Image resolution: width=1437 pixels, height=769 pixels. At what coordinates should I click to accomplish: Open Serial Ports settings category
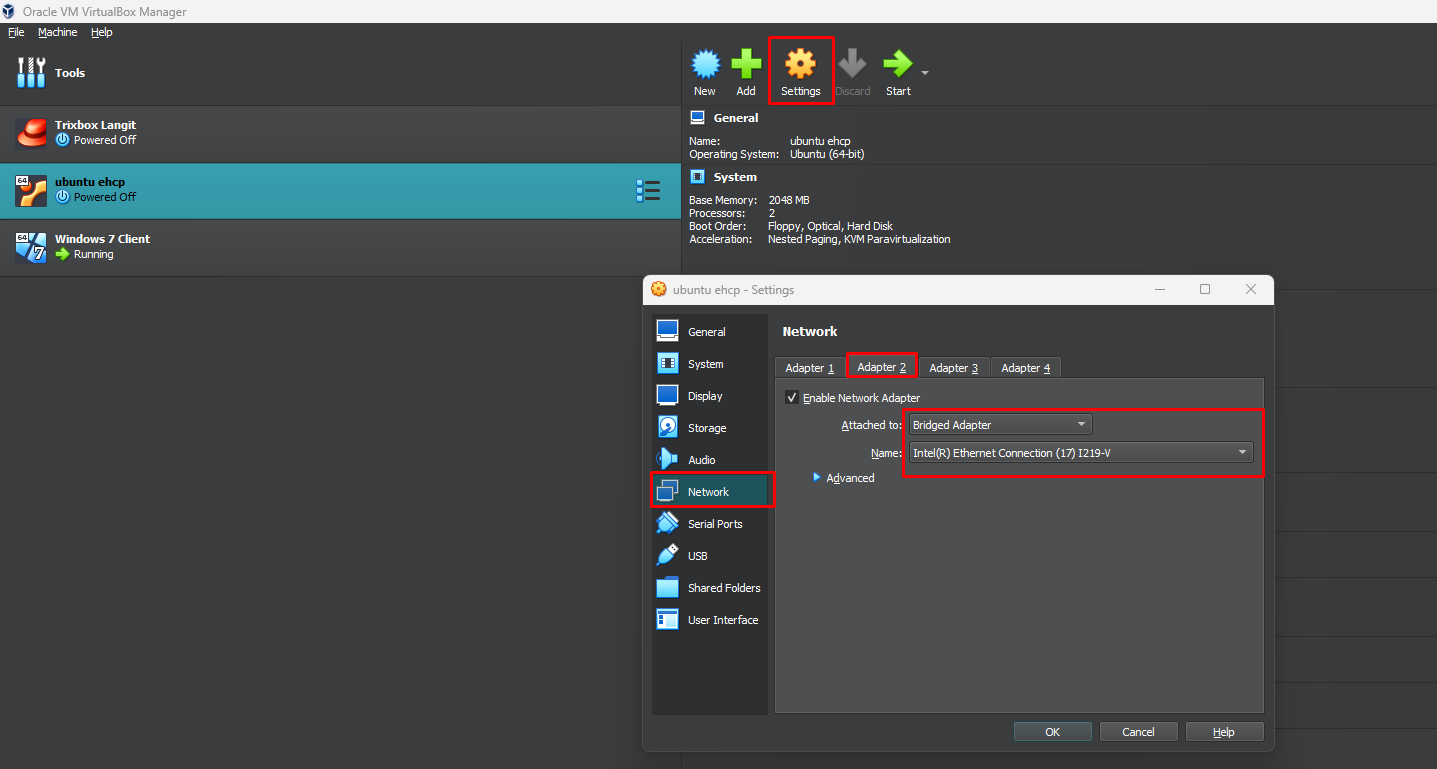[x=710, y=524]
